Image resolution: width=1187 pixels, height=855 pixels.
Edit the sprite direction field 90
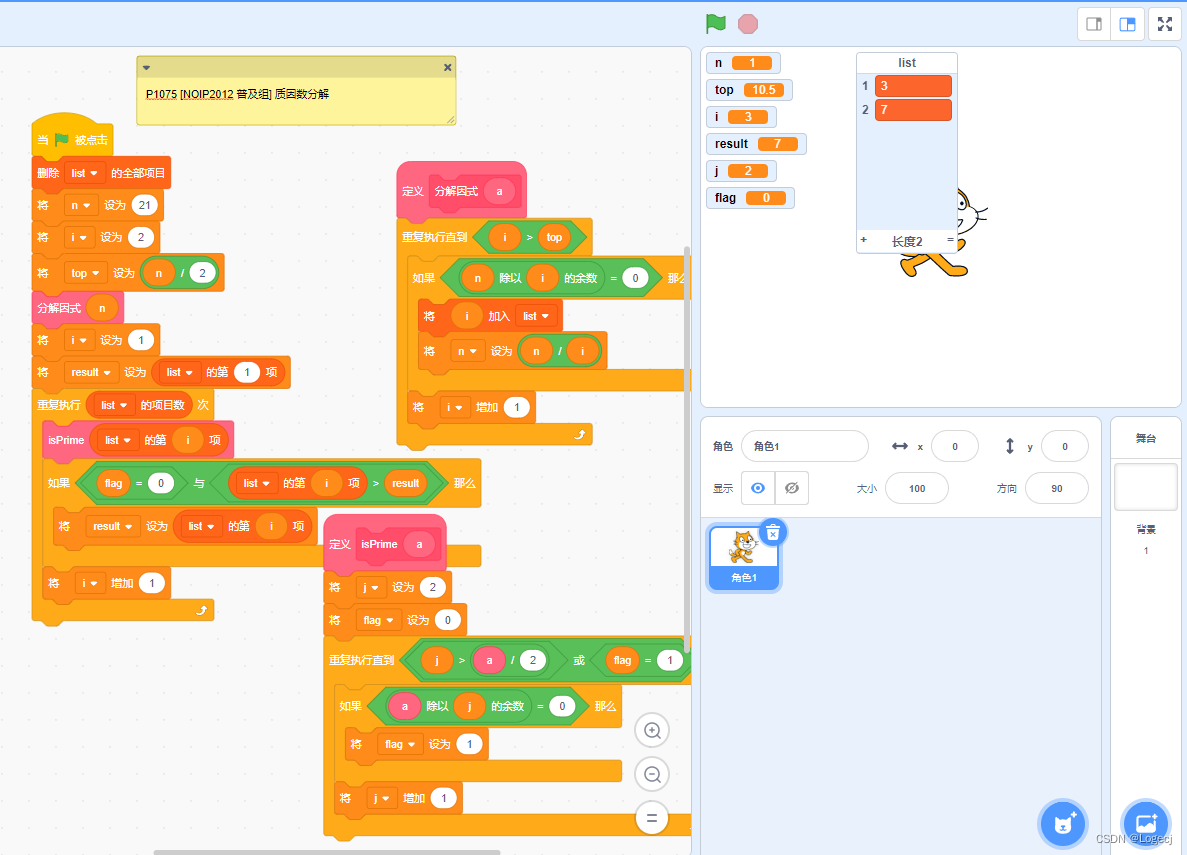[1057, 488]
